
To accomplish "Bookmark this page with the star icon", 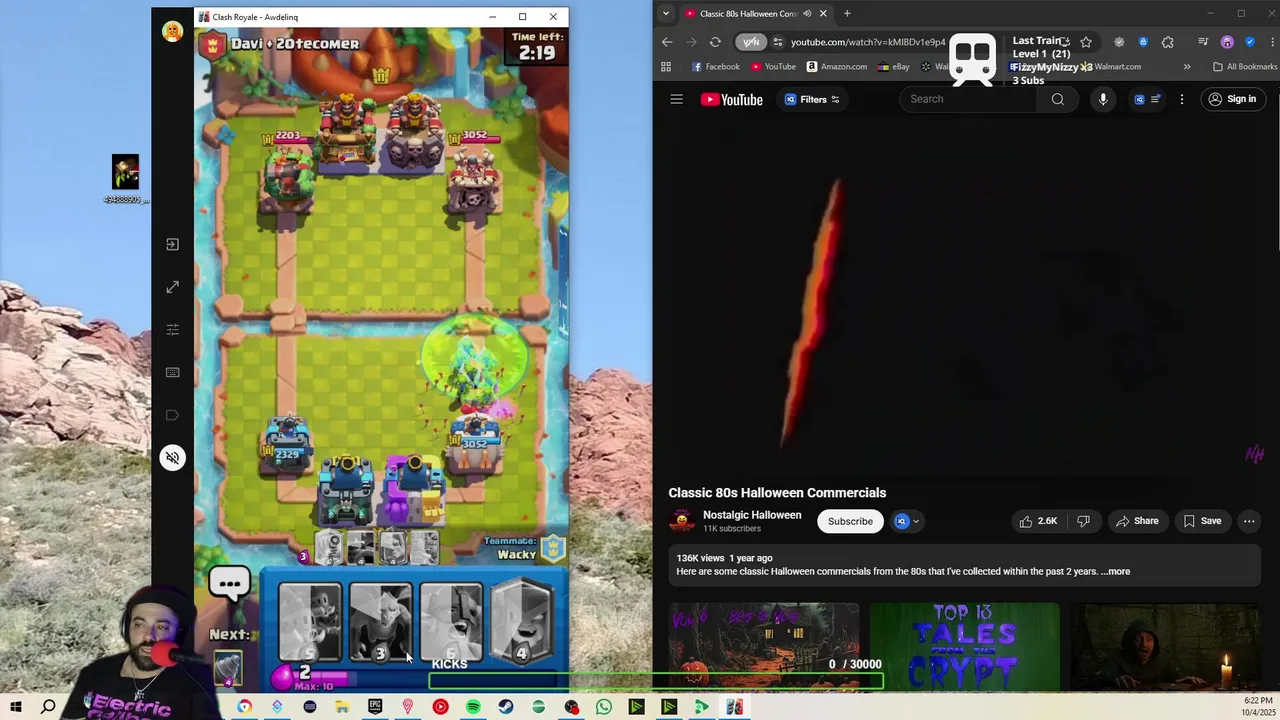I will 1086,42.
